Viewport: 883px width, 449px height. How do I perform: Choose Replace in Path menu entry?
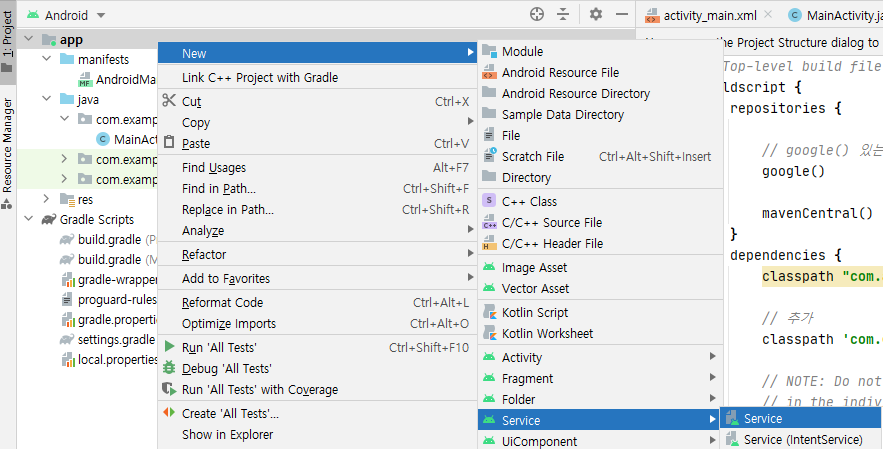pyautogui.click(x=318, y=210)
